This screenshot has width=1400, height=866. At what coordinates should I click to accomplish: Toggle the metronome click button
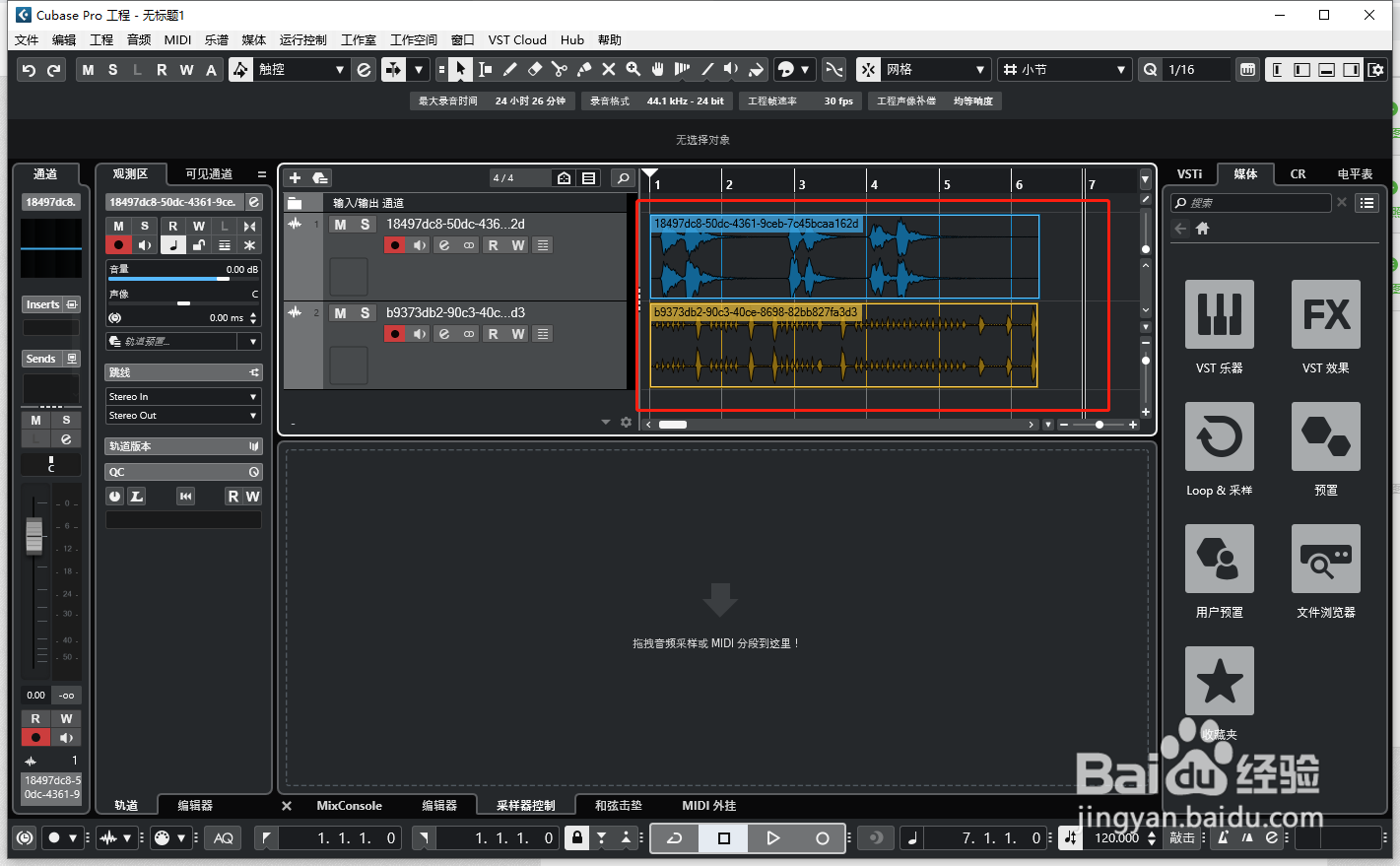(1223, 838)
